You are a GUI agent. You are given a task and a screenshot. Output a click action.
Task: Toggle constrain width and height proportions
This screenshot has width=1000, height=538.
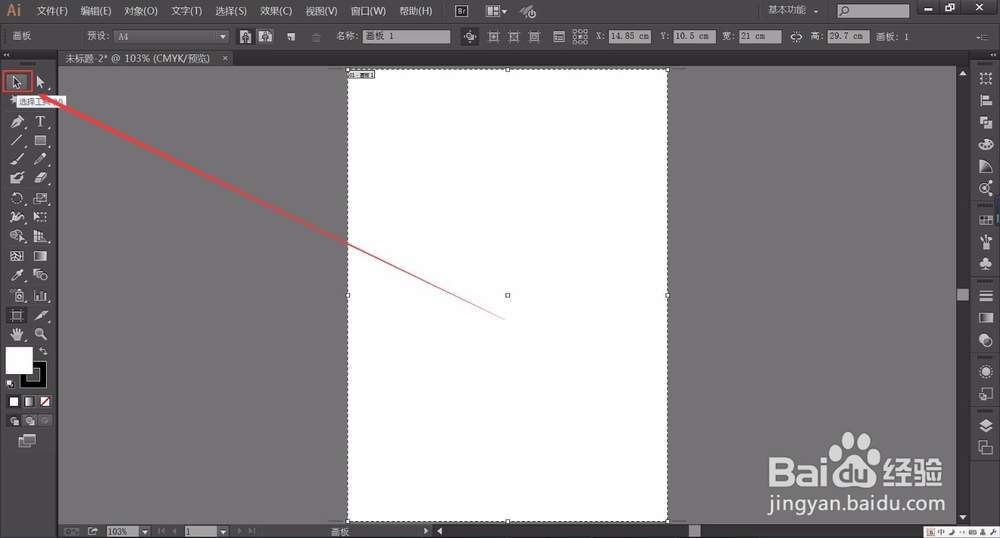pos(796,36)
